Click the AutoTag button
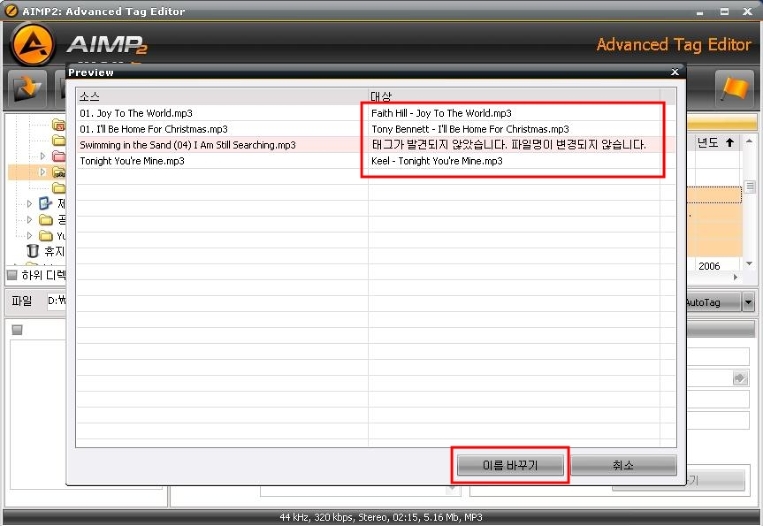Viewport: 763px width, 526px height. [713, 302]
